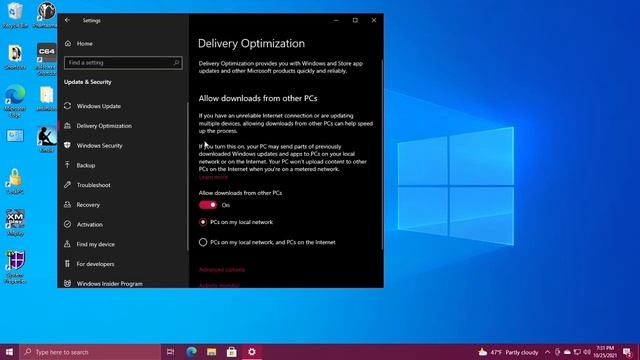
Task: Open the notification center icon
Action: point(628,352)
